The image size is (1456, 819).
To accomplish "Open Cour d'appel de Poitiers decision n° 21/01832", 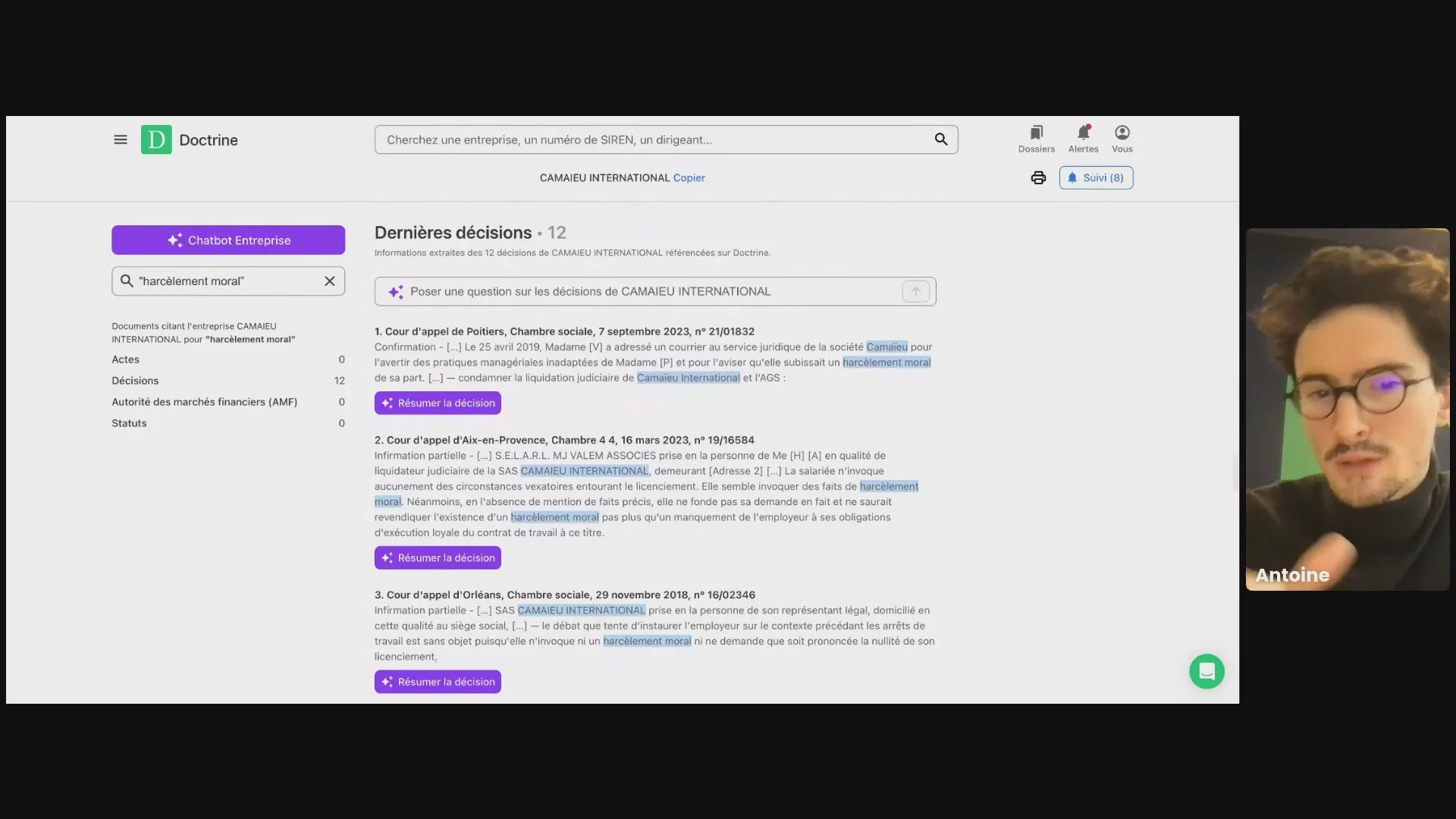I will tap(564, 331).
